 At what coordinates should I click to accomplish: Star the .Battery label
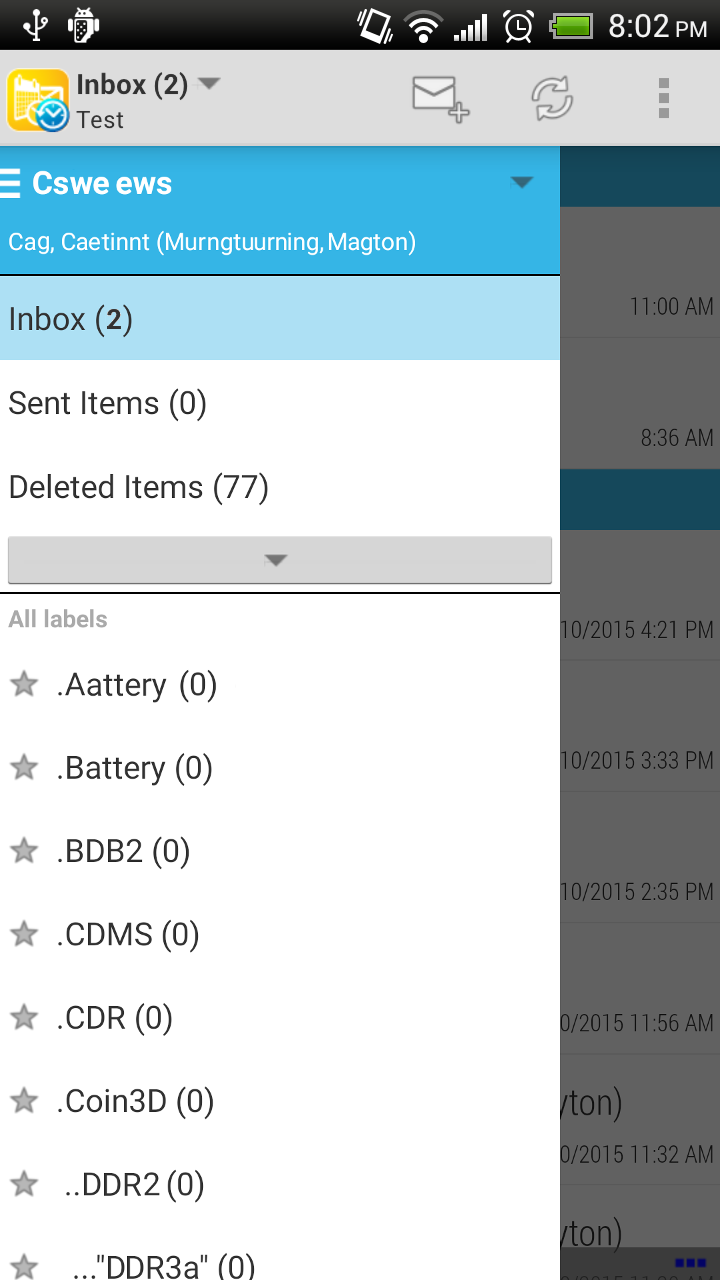[24, 768]
